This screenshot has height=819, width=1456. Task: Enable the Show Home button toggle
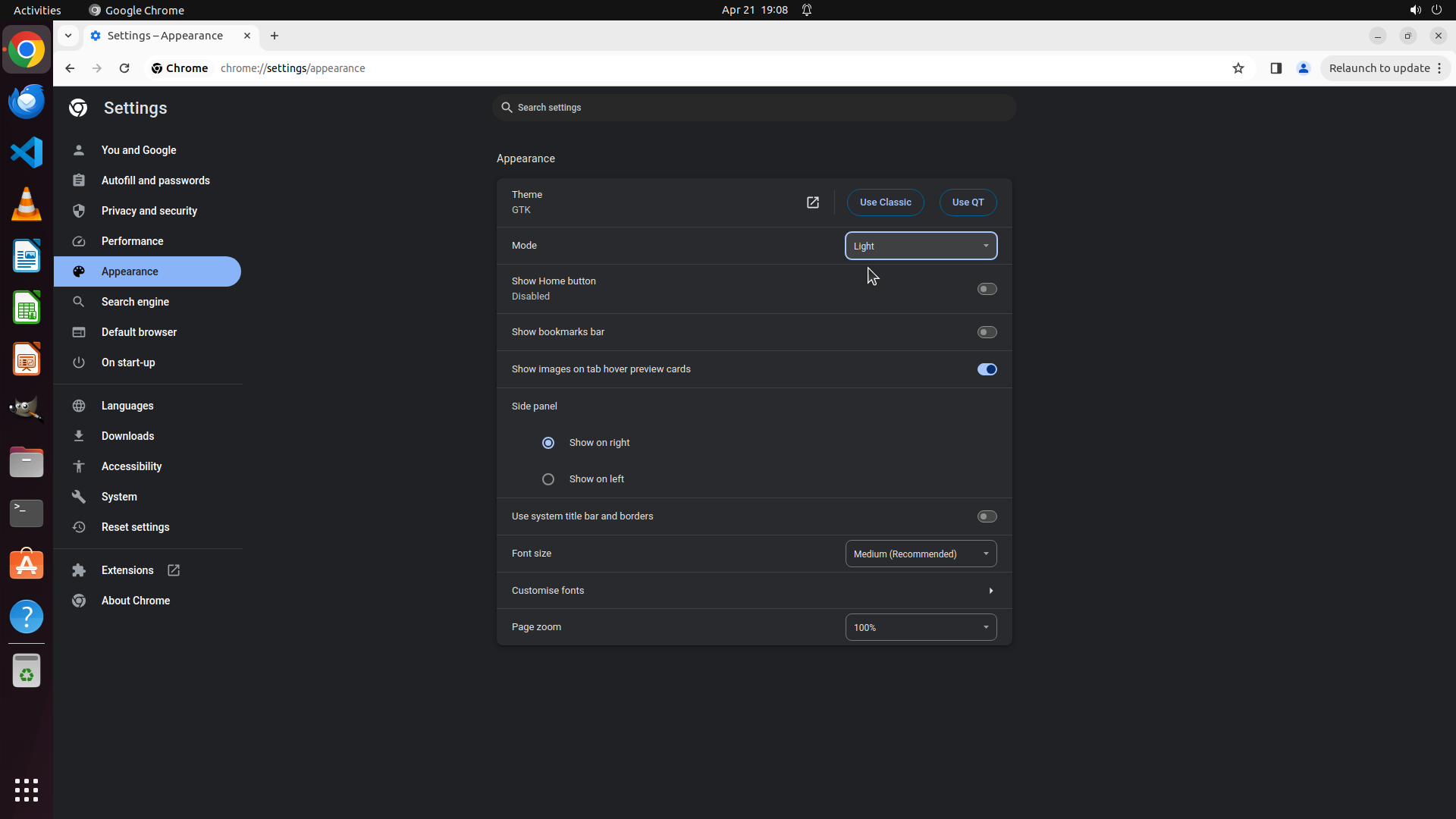click(987, 289)
